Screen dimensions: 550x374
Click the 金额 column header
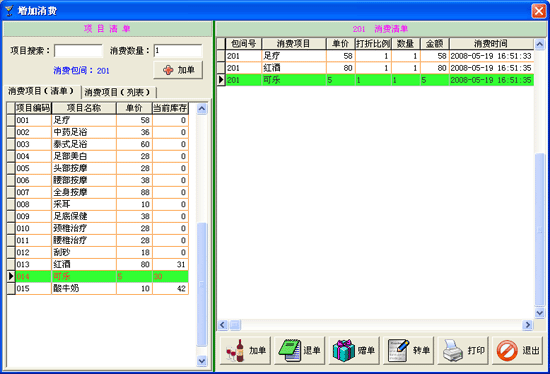coord(435,44)
